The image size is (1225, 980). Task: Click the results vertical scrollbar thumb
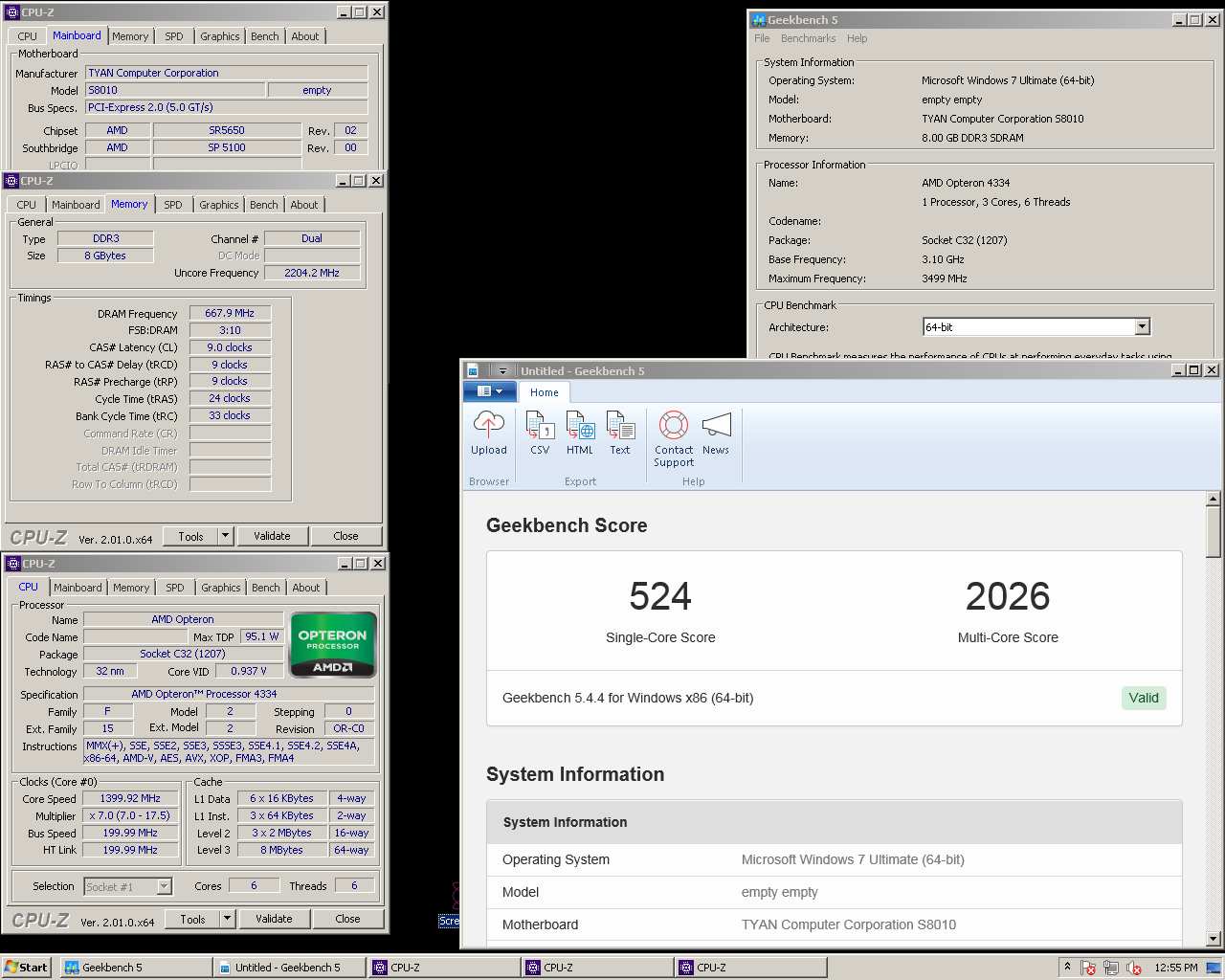tap(1214, 531)
